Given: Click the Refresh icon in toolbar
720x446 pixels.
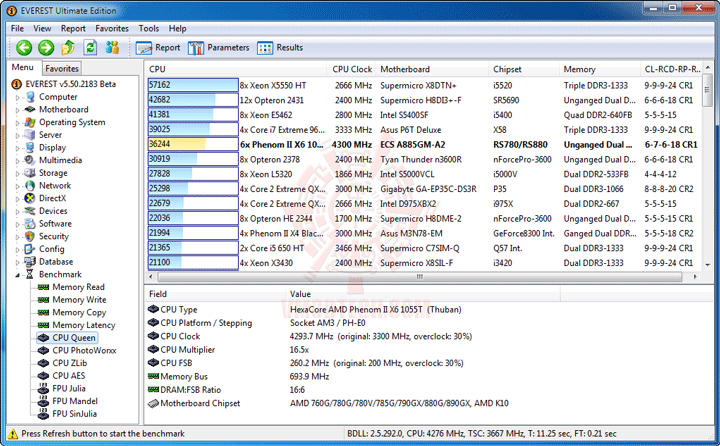Looking at the screenshot, I should click(90, 47).
